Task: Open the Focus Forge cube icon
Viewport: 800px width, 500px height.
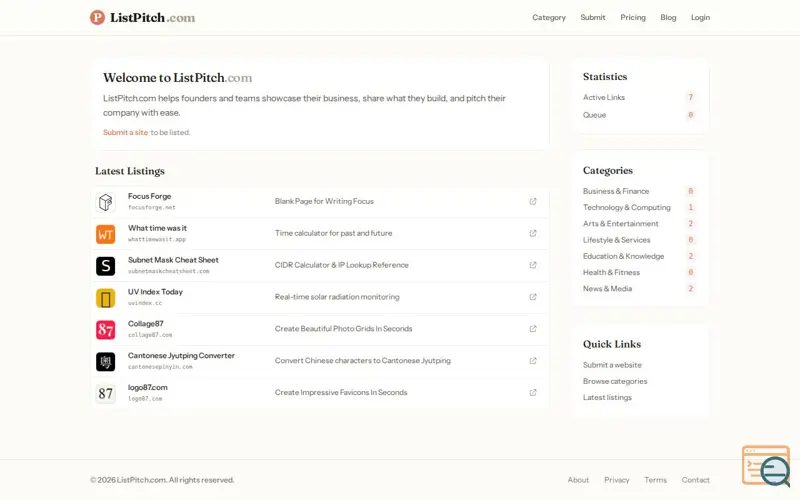Action: point(106,202)
